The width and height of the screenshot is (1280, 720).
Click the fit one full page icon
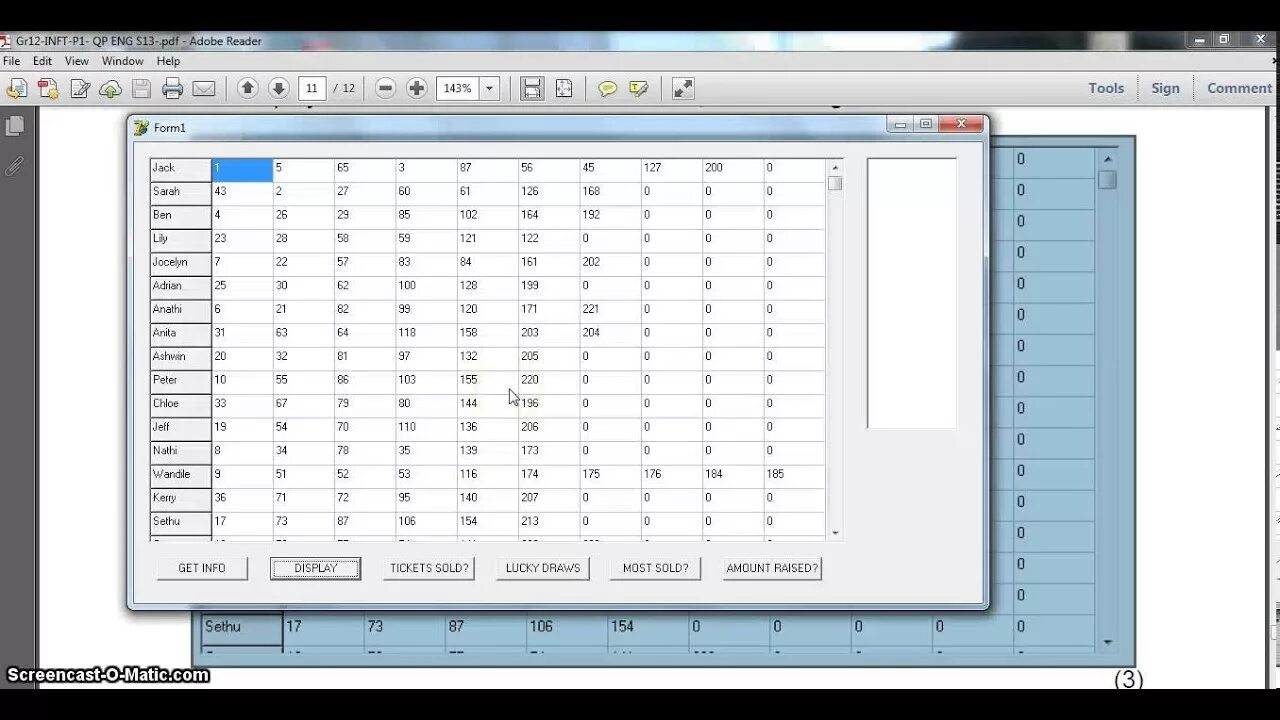[564, 88]
